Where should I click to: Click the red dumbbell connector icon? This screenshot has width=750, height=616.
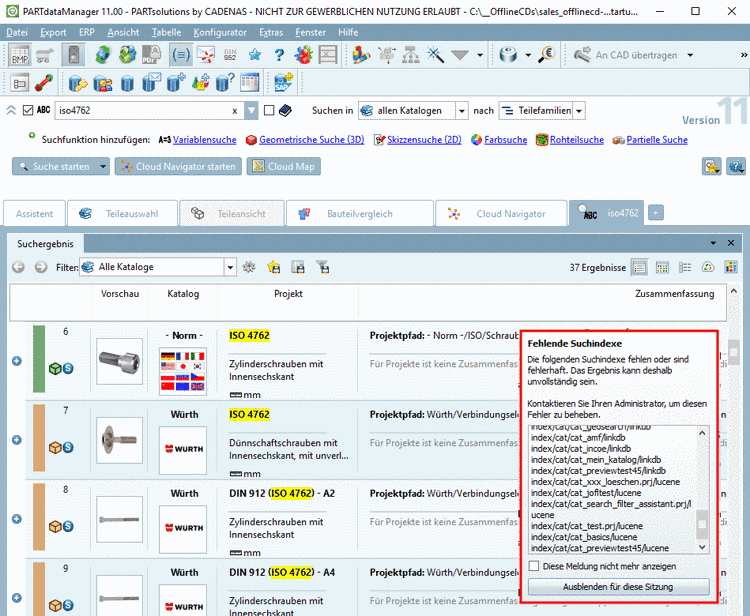44,83
